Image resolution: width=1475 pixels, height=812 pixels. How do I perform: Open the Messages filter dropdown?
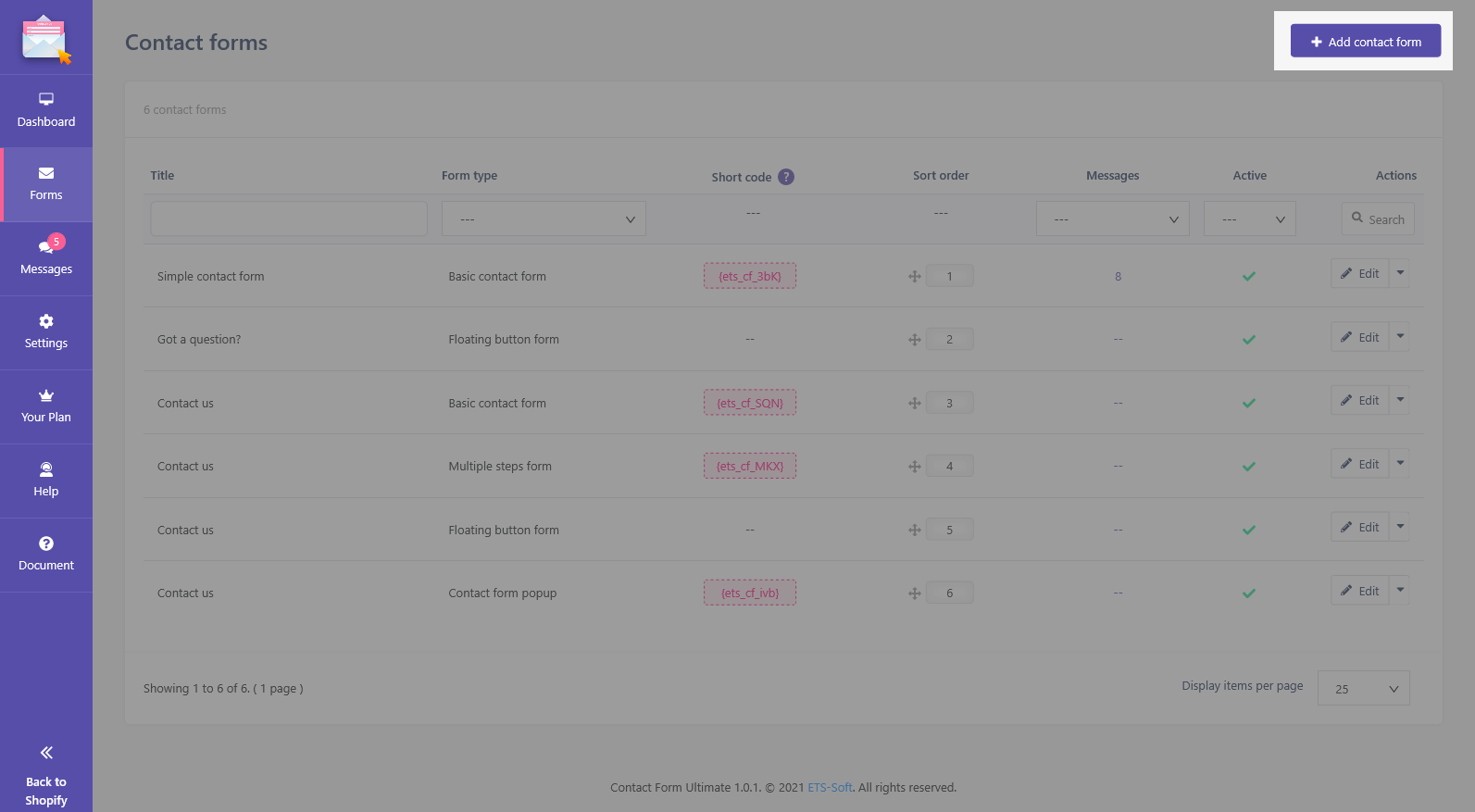(x=1113, y=219)
